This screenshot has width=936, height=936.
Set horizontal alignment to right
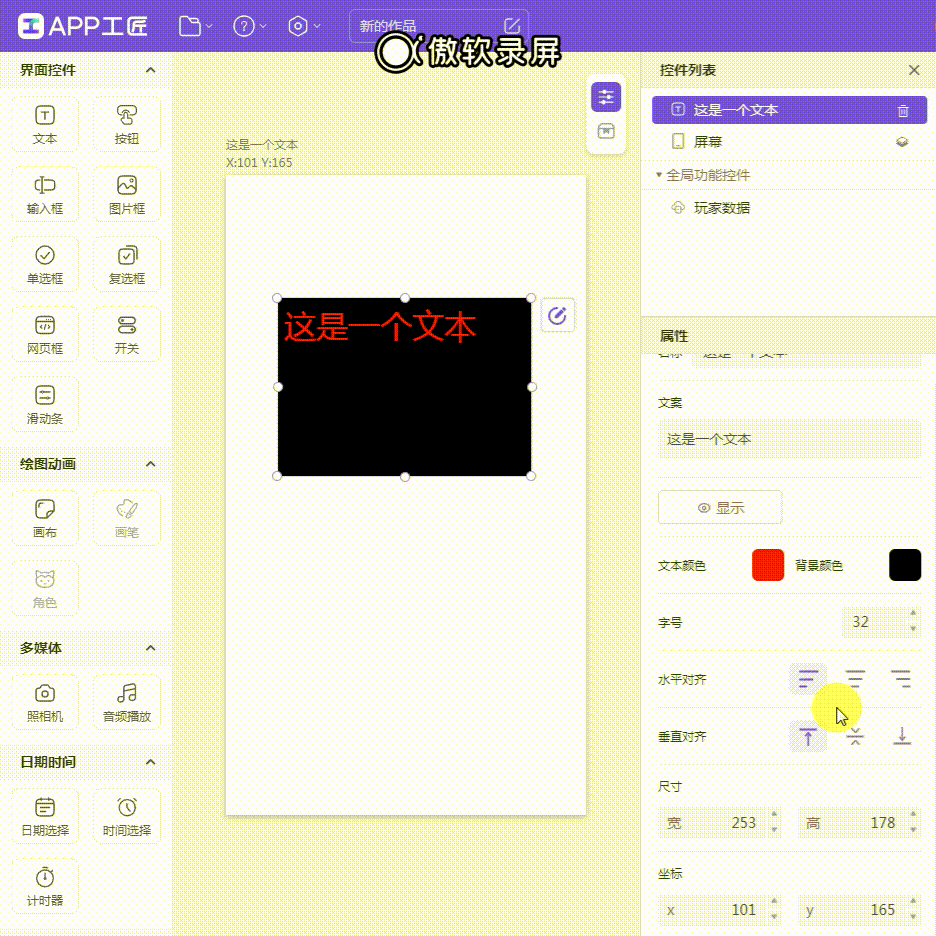[901, 679]
